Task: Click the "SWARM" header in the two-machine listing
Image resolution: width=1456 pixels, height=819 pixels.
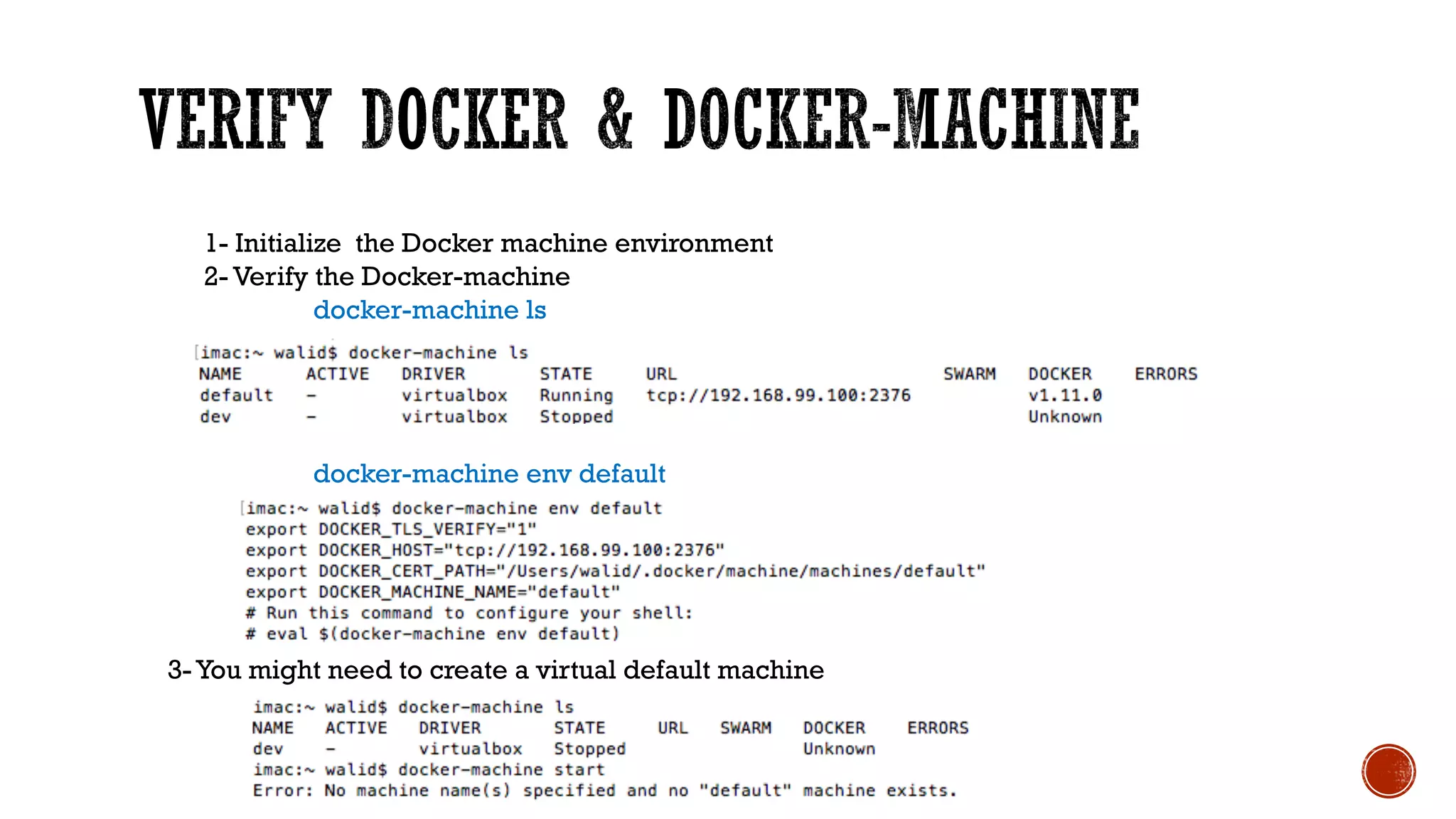Action: [970, 374]
